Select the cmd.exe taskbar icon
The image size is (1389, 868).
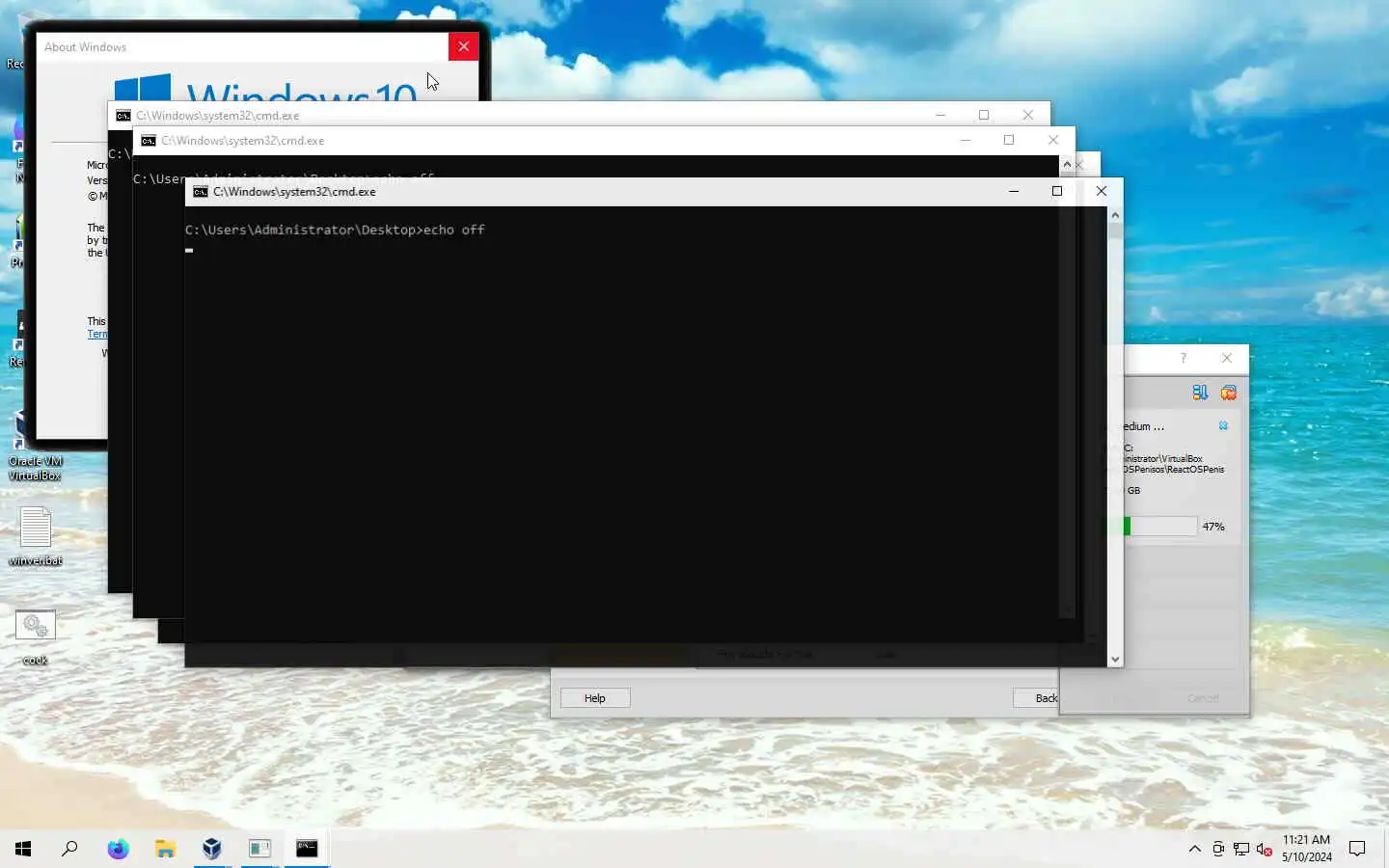click(307, 849)
